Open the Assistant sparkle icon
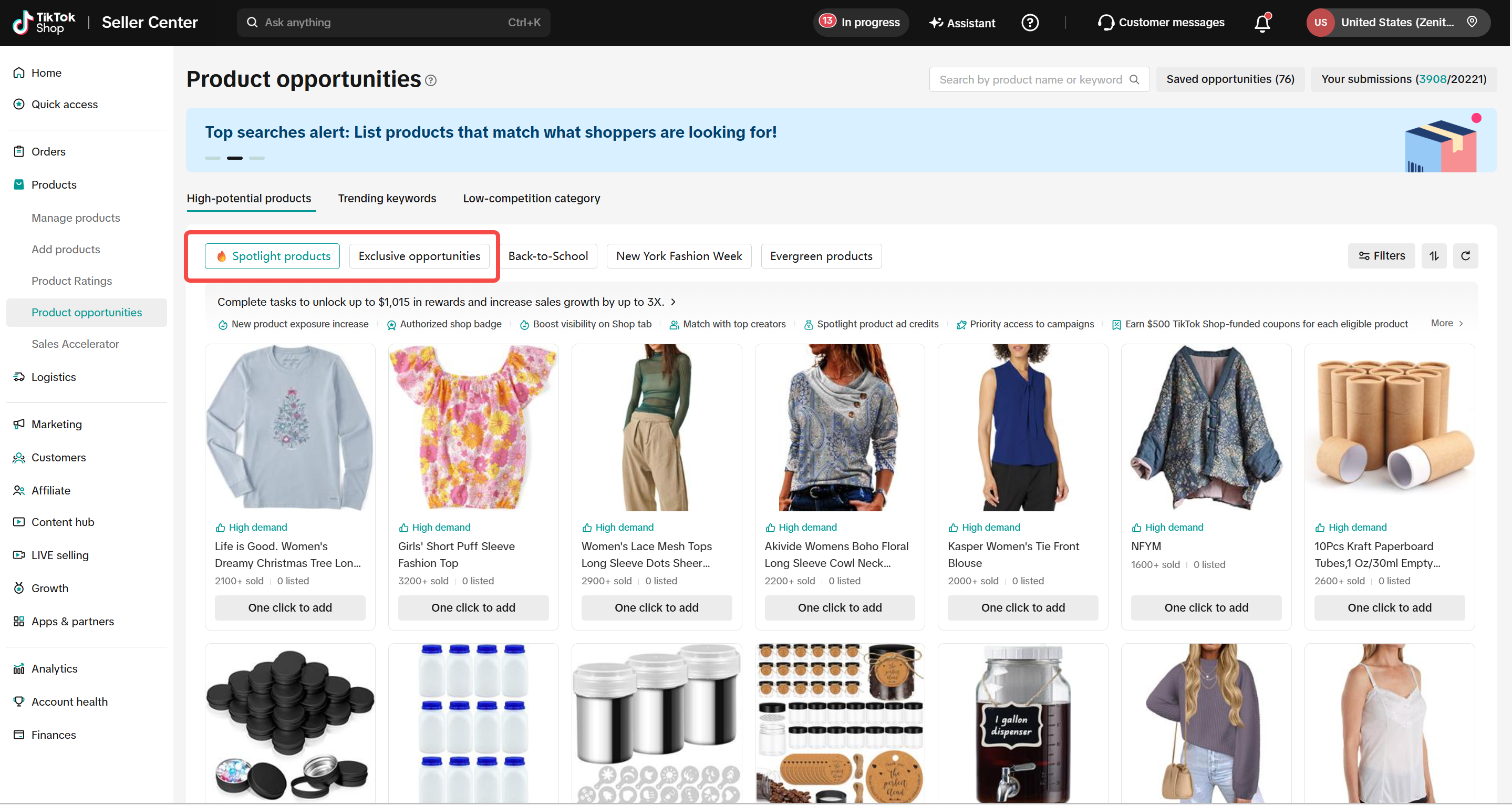1512x805 pixels. [x=936, y=22]
